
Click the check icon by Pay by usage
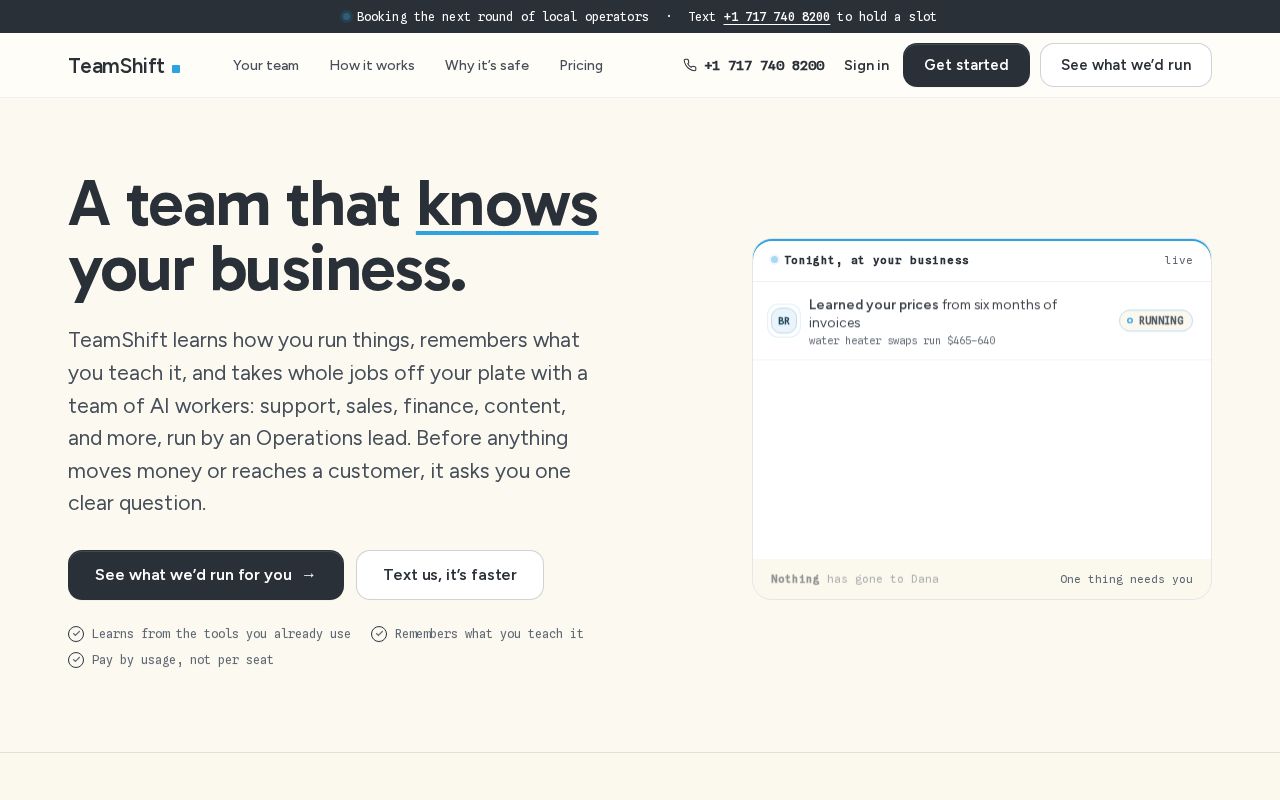(76, 660)
